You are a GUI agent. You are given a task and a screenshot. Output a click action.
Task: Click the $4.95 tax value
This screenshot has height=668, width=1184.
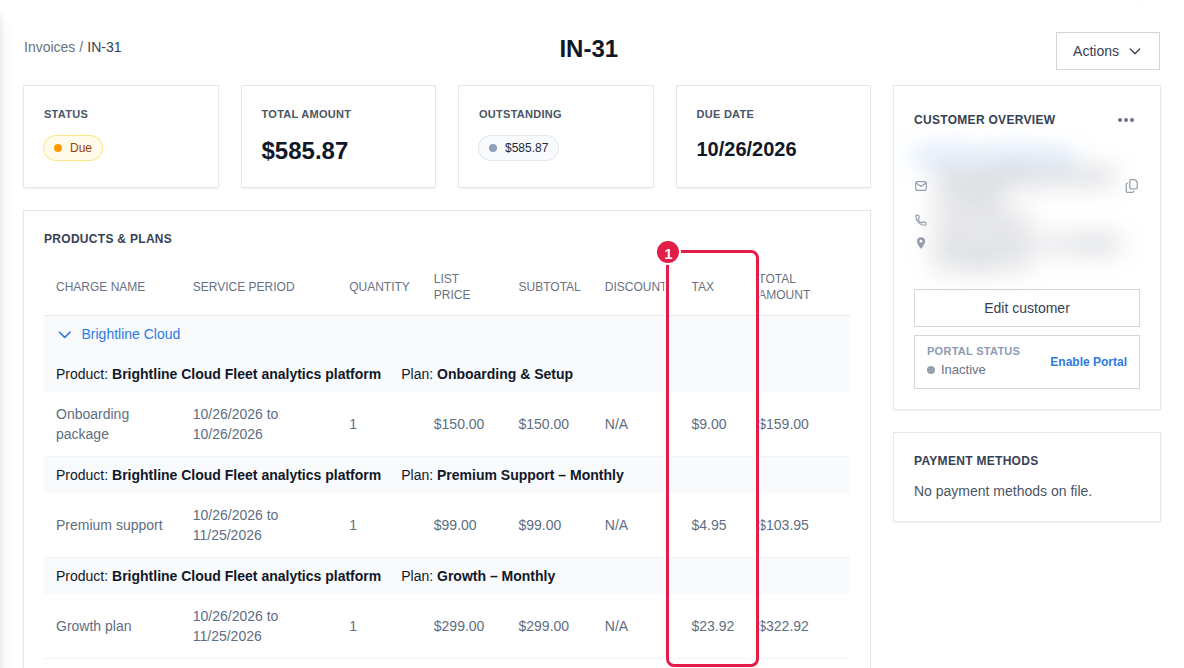click(x=708, y=525)
